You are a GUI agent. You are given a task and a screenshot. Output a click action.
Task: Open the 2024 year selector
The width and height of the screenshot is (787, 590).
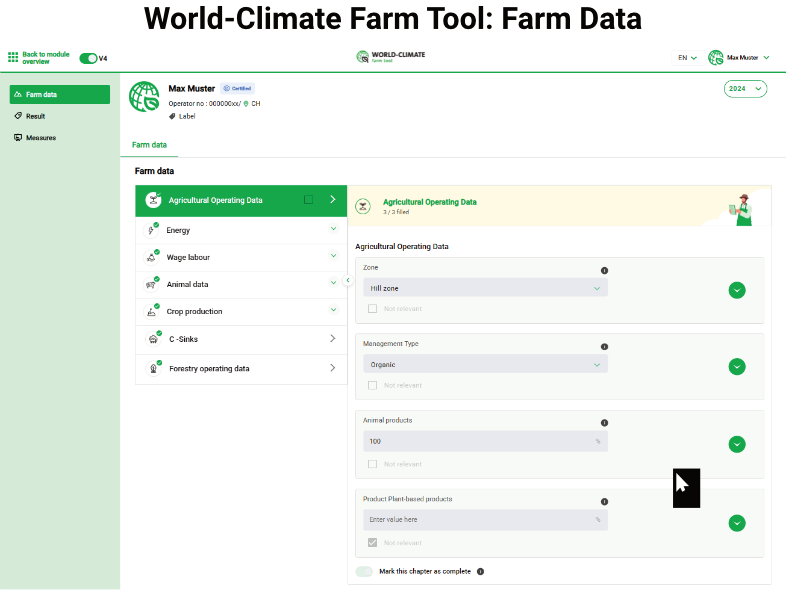point(745,89)
